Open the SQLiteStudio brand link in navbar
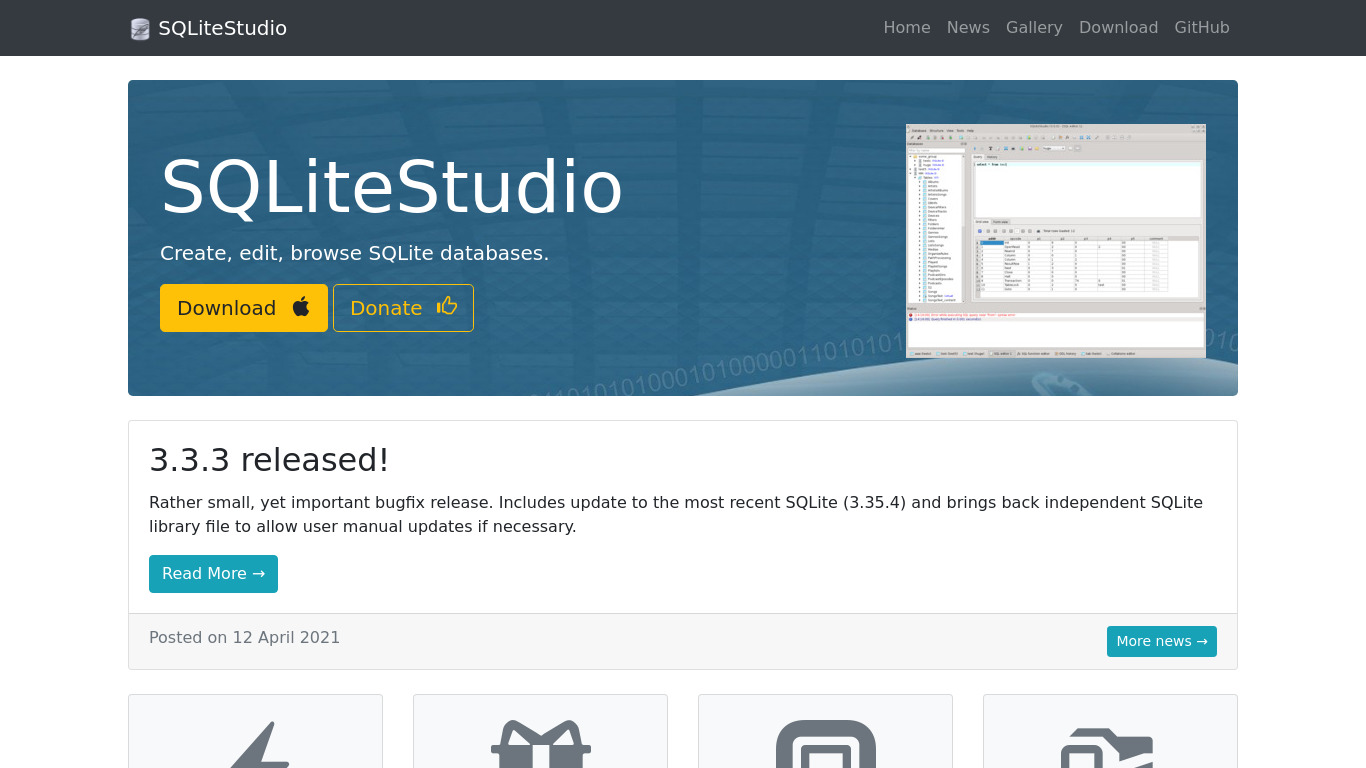This screenshot has width=1366, height=768. pyautogui.click(x=208, y=28)
